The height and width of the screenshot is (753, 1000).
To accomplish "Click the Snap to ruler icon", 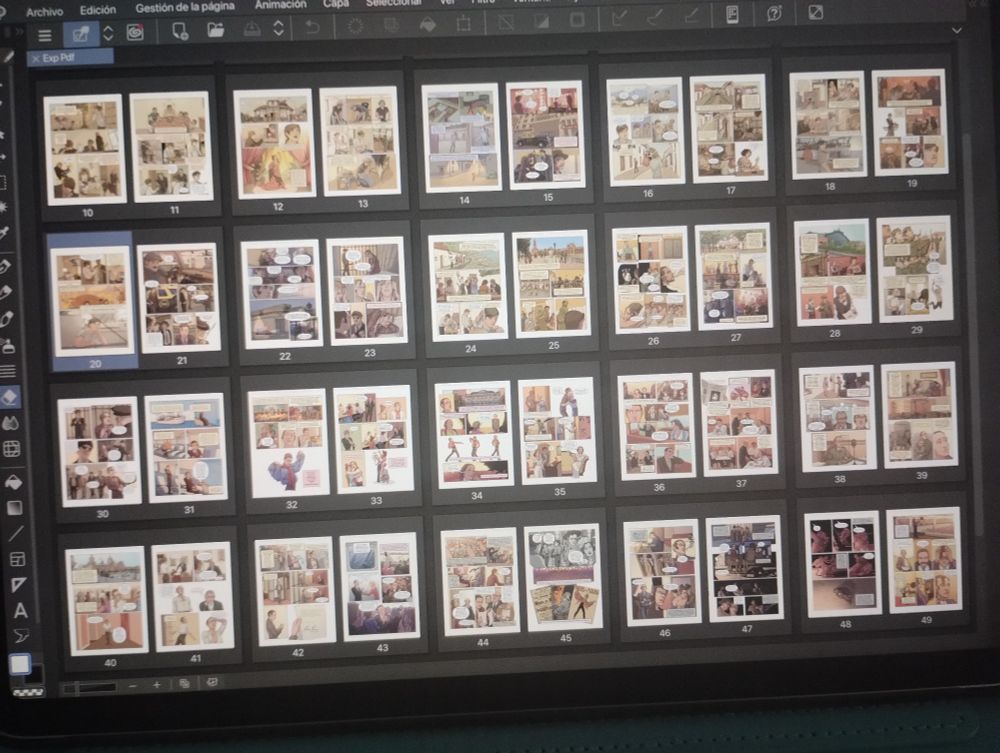I will 619,19.
